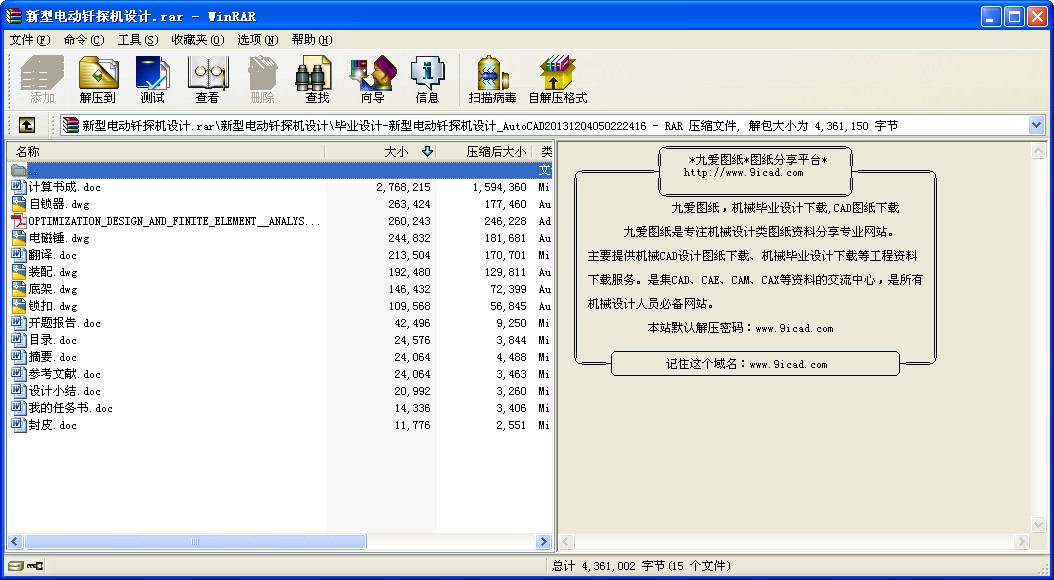Click the 底架.dwg file icon
The width and height of the screenshot is (1054, 580).
tap(19, 289)
